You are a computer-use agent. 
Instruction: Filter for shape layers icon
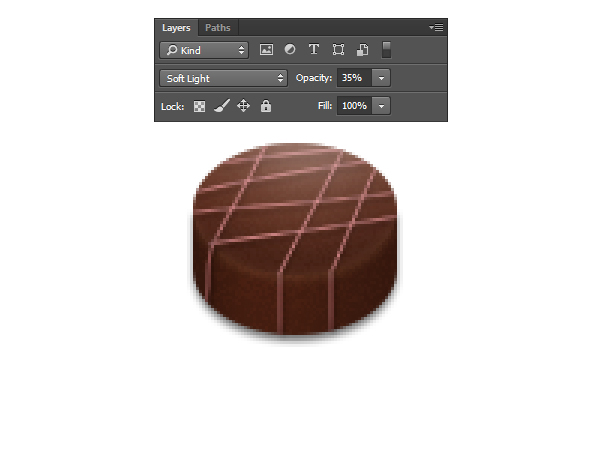pyautogui.click(x=338, y=49)
